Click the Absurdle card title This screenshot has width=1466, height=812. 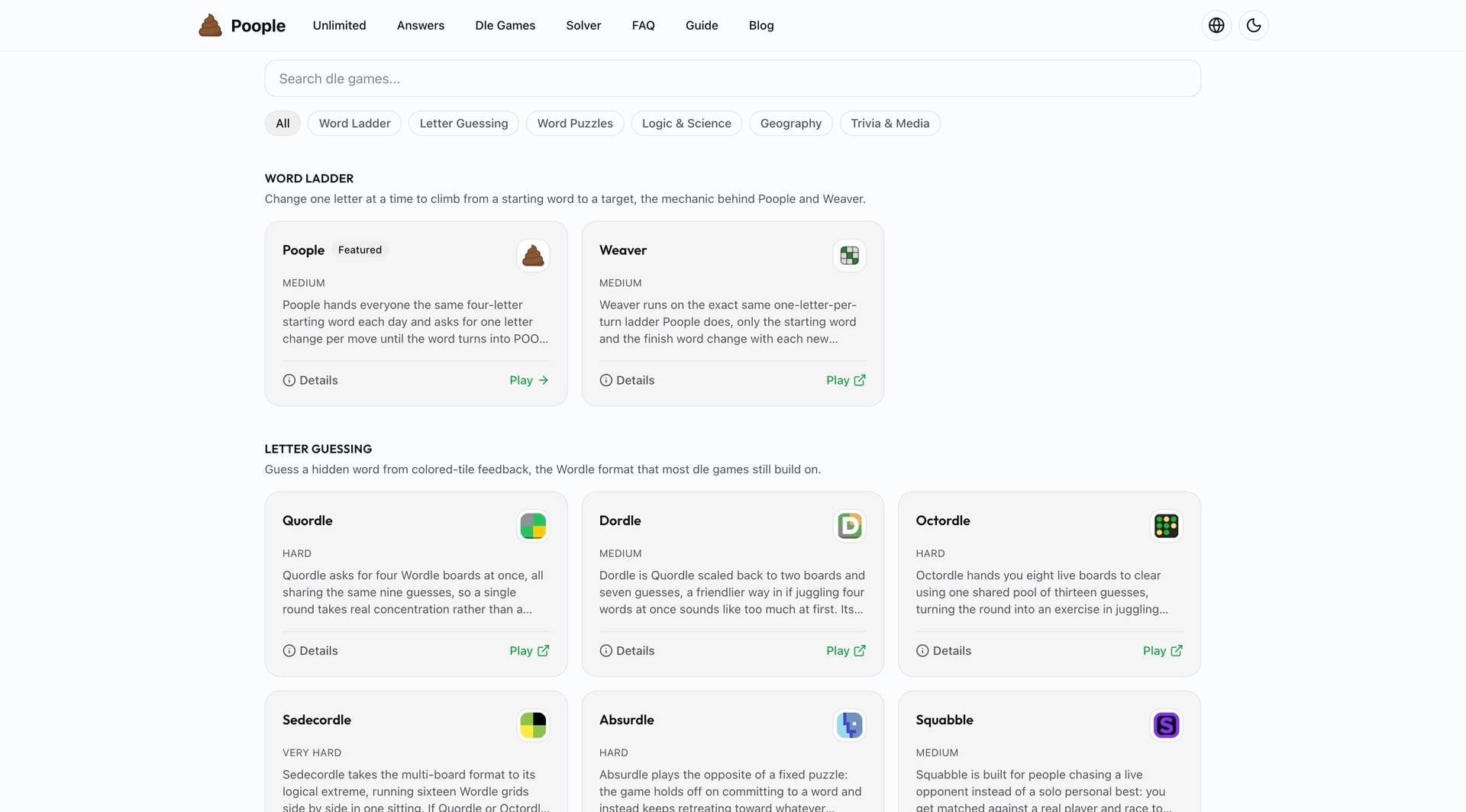point(627,720)
